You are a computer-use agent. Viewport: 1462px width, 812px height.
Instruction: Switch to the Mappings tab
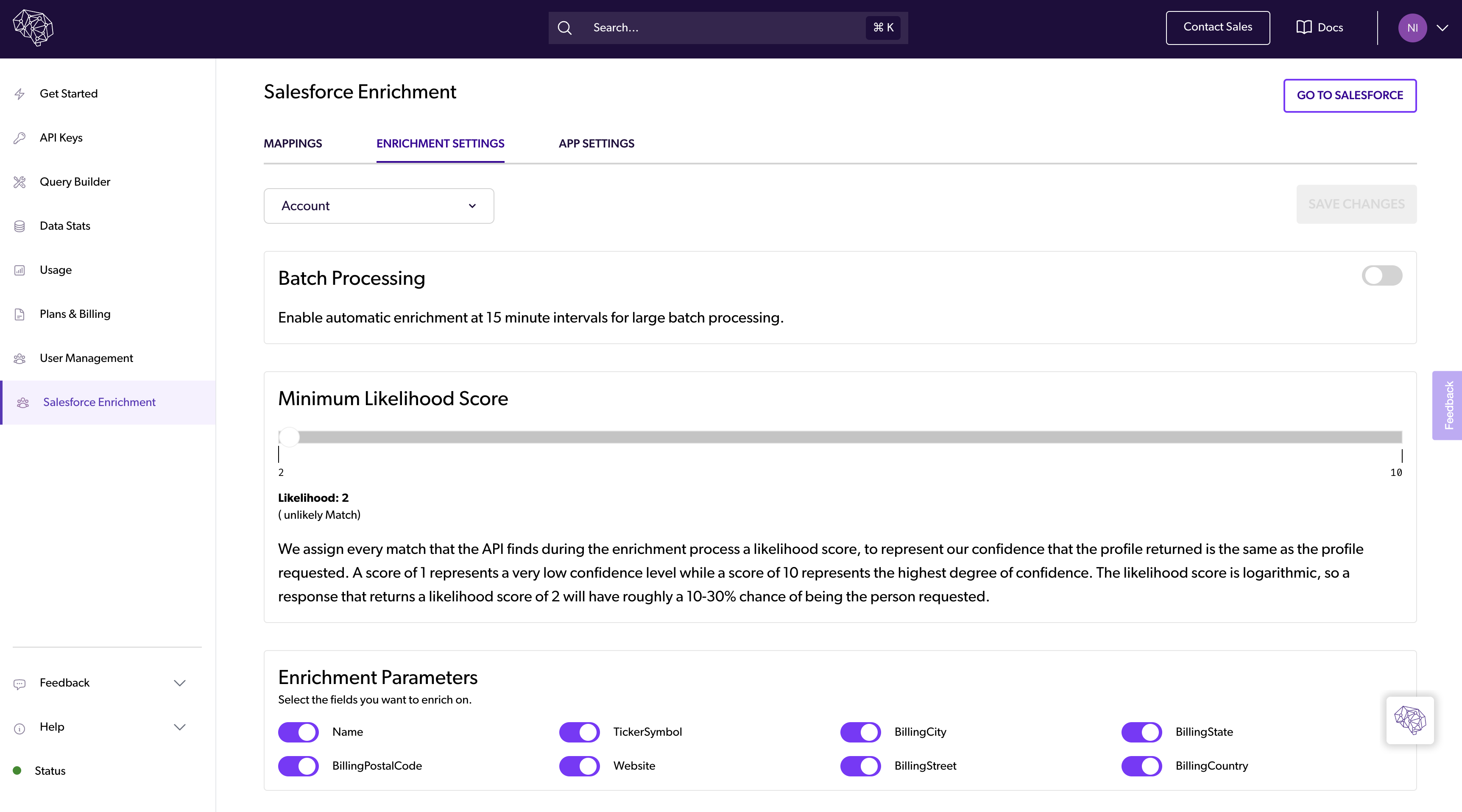coord(292,144)
